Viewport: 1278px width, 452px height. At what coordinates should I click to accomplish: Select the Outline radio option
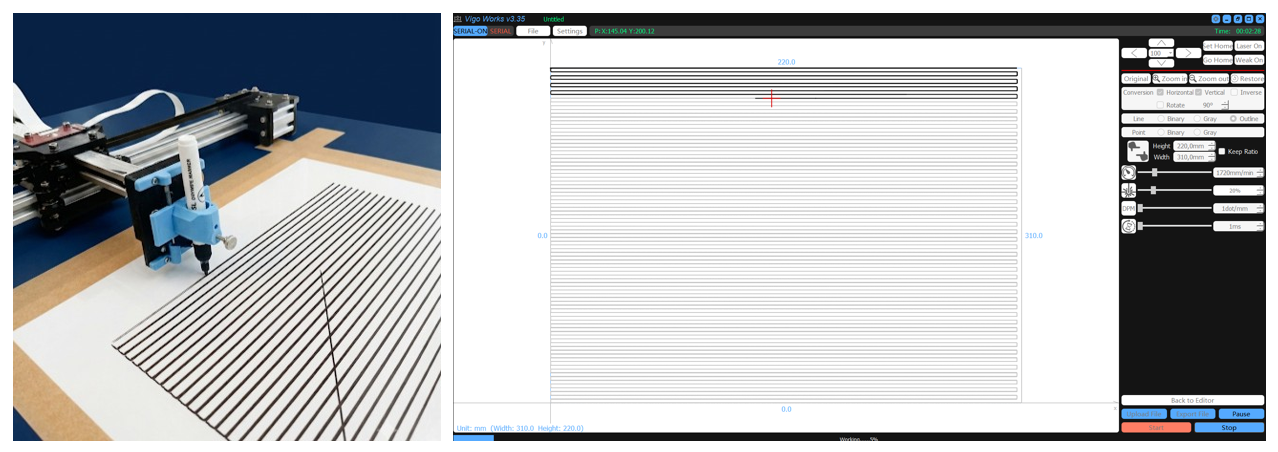[1233, 118]
